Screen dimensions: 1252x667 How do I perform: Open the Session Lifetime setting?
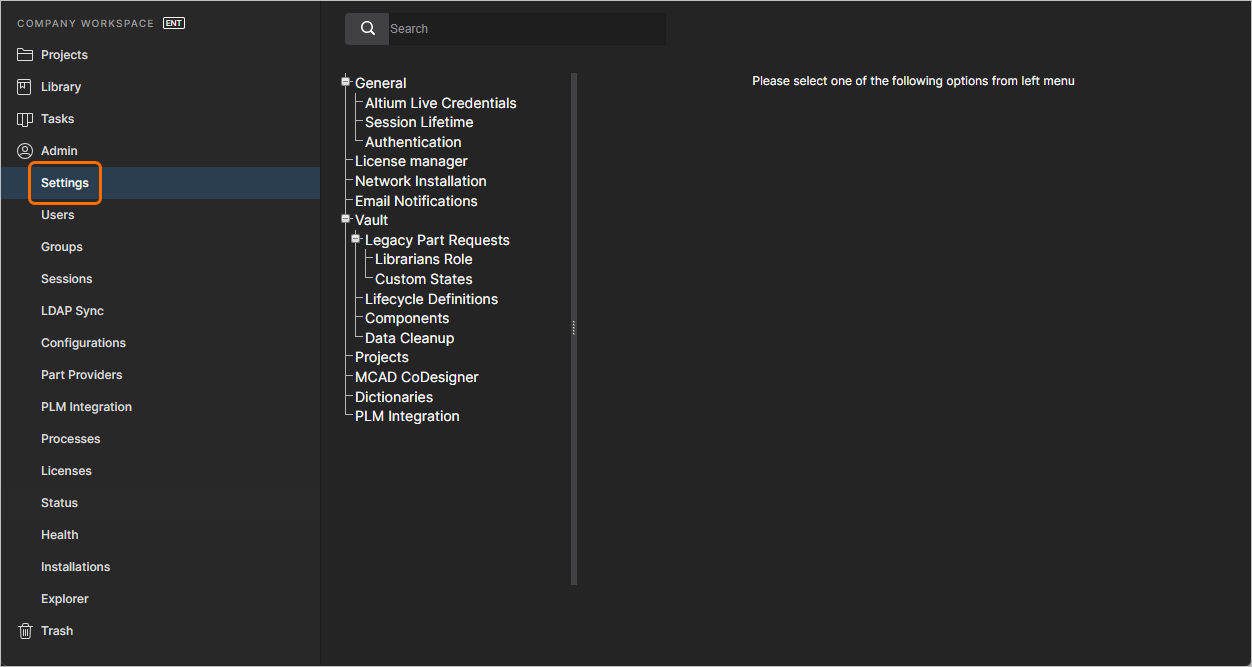coord(417,121)
